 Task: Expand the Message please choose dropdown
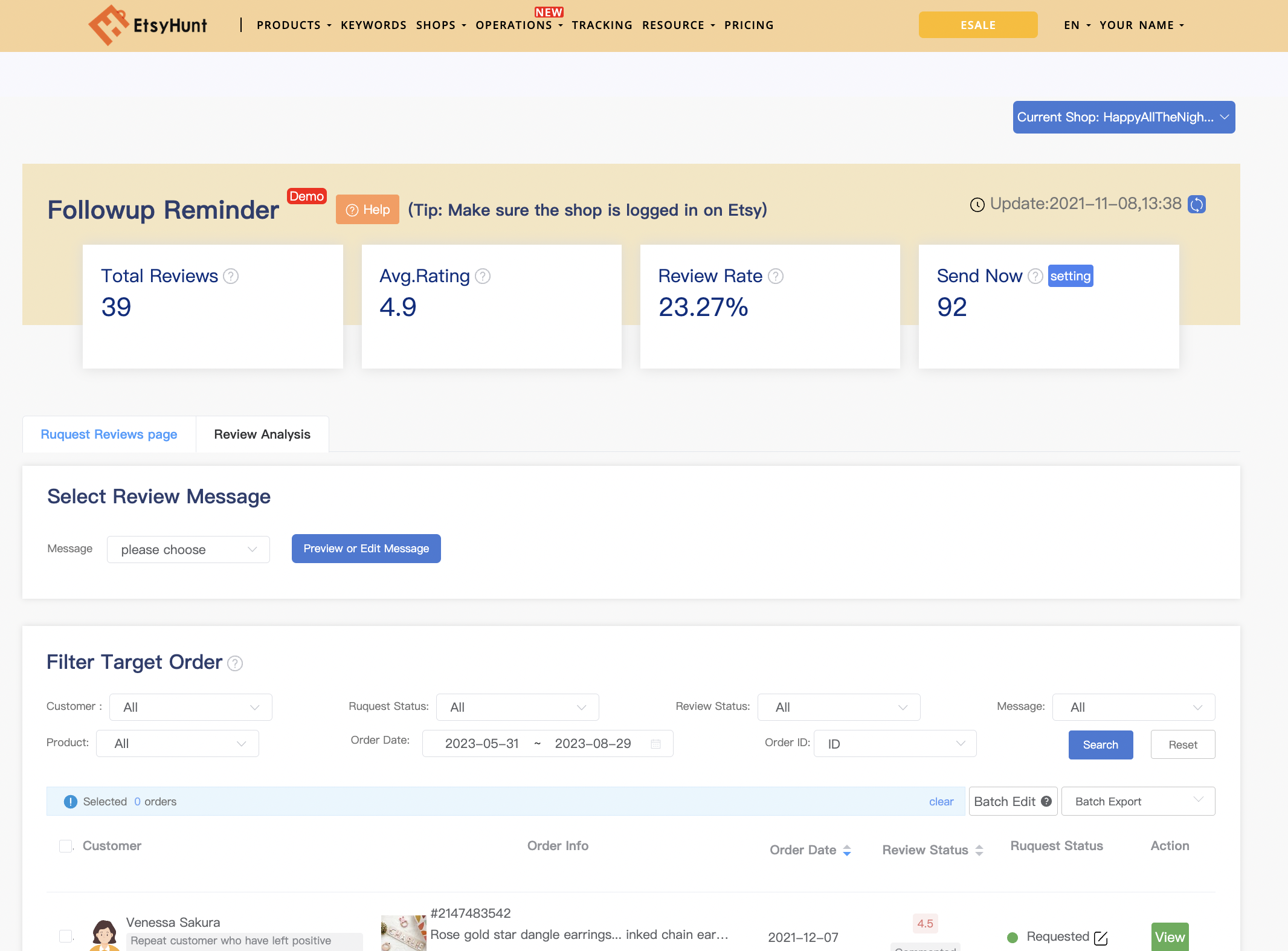[188, 550]
